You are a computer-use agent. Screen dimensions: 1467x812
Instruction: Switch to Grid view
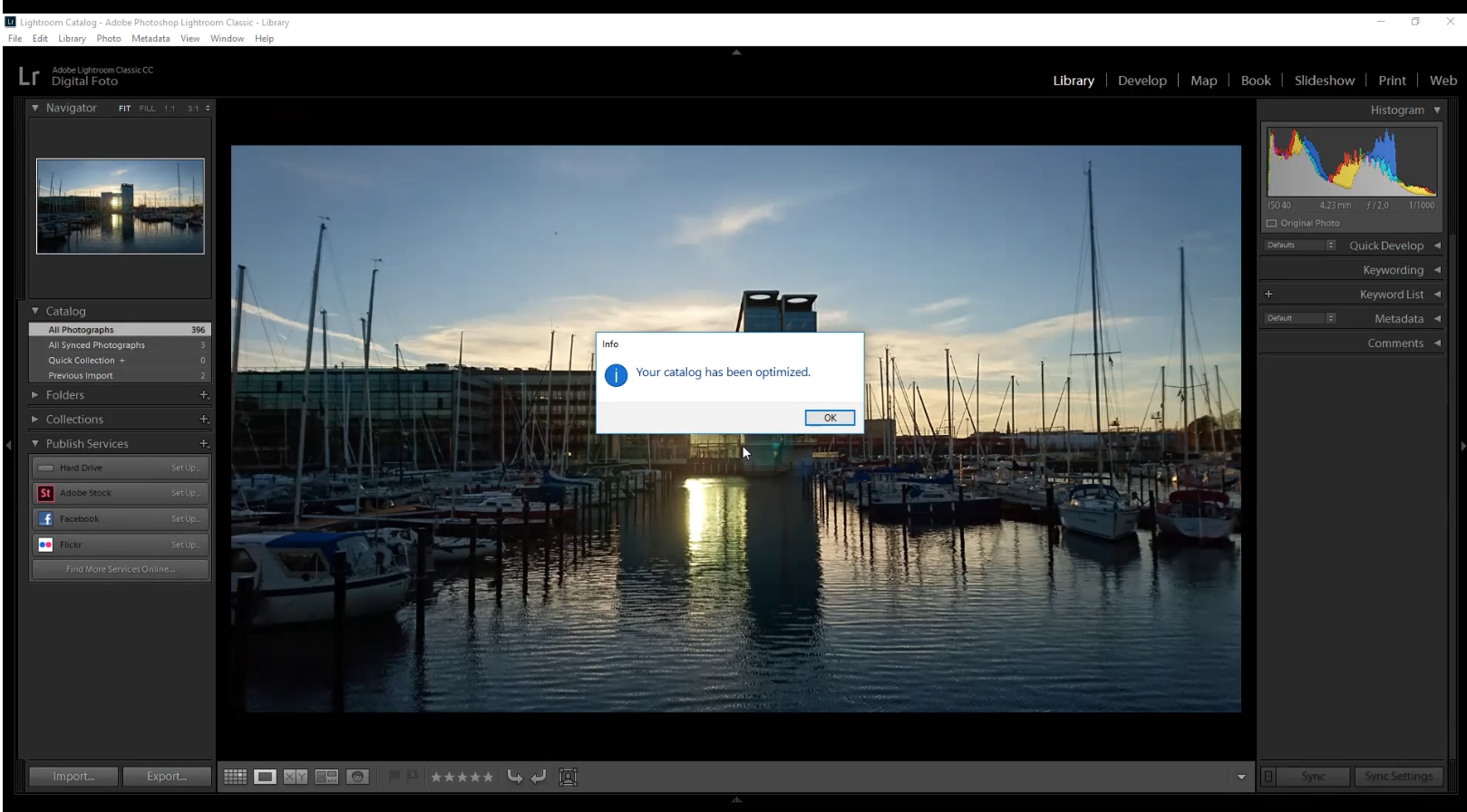click(235, 777)
